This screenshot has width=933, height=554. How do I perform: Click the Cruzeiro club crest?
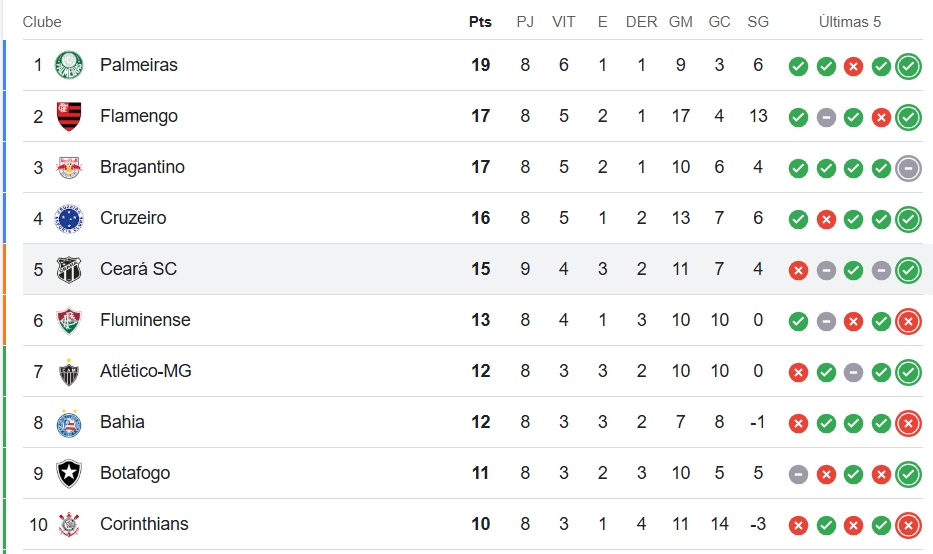[x=69, y=218]
